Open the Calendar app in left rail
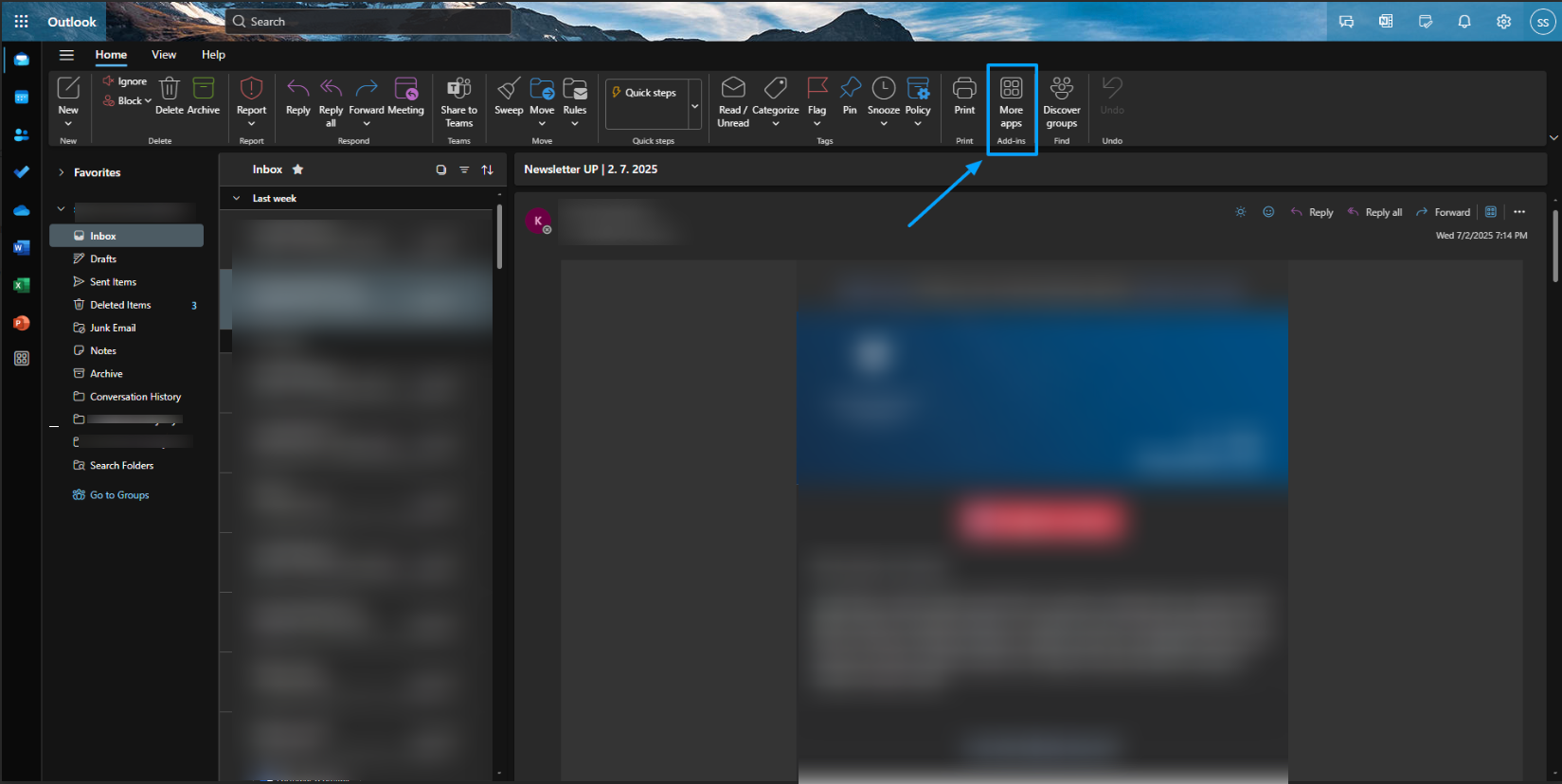 click(x=22, y=98)
